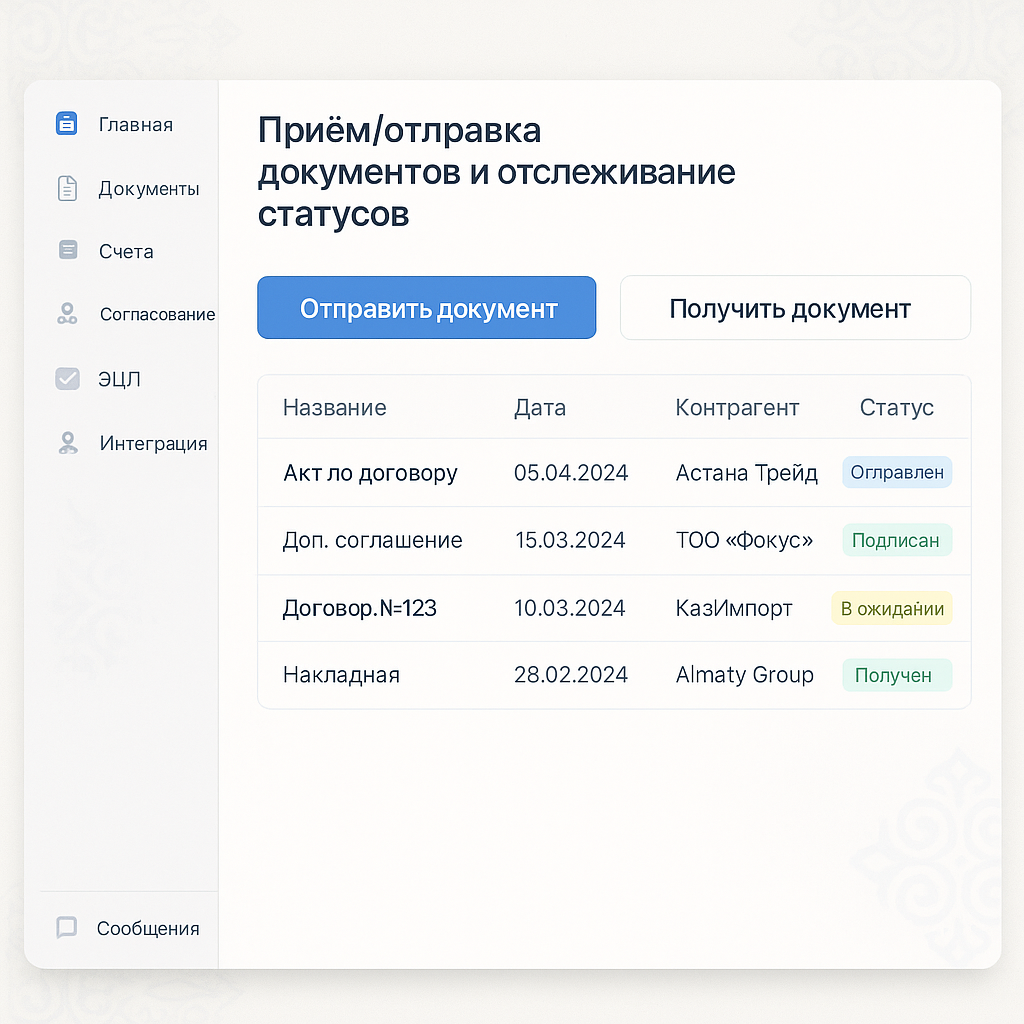
Task: Click the Астана Трейд counterparty
Action: pyautogui.click(x=746, y=473)
